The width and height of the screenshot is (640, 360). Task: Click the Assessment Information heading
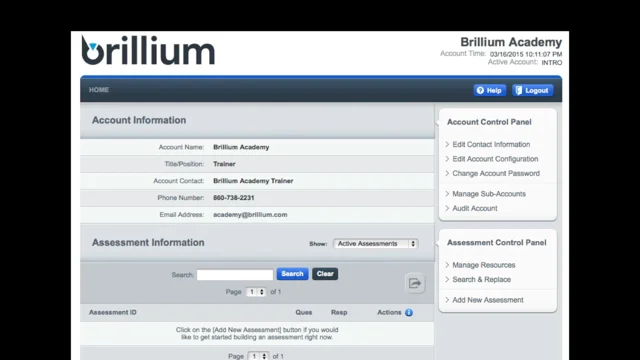148,242
